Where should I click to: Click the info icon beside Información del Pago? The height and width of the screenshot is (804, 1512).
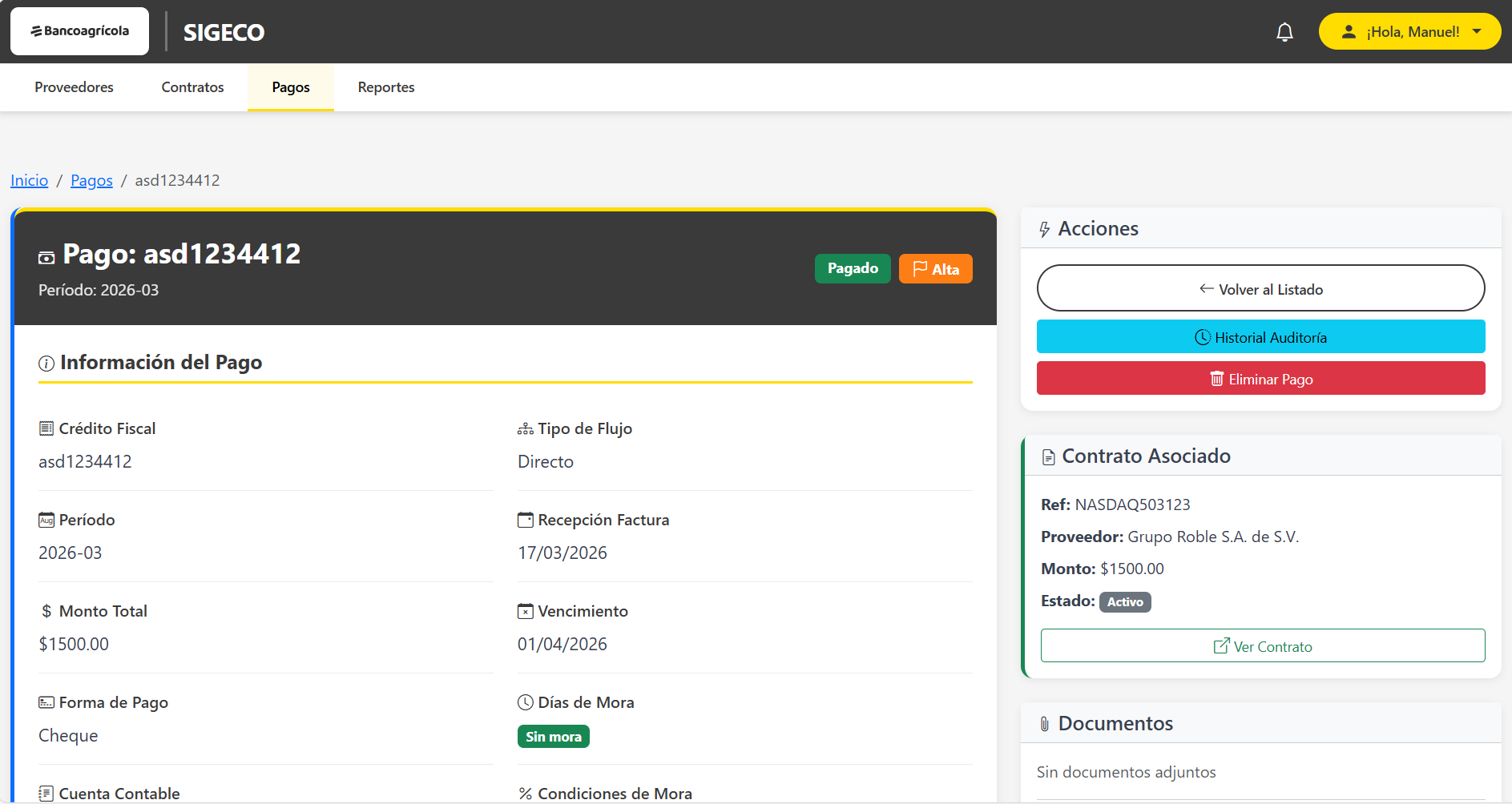pos(46,364)
